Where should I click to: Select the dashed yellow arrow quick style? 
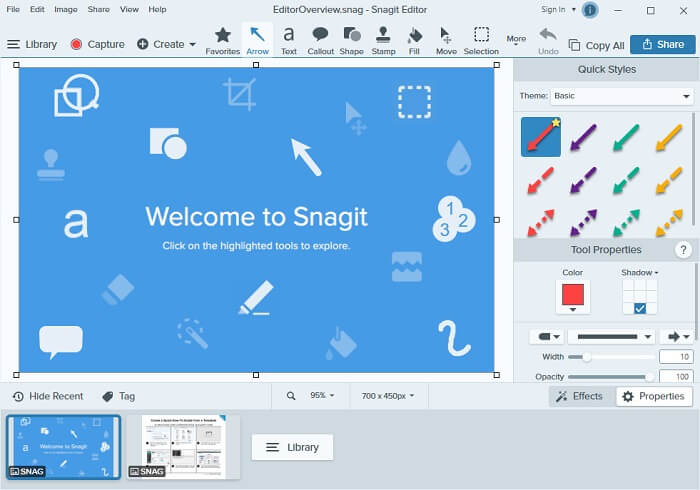[669, 180]
